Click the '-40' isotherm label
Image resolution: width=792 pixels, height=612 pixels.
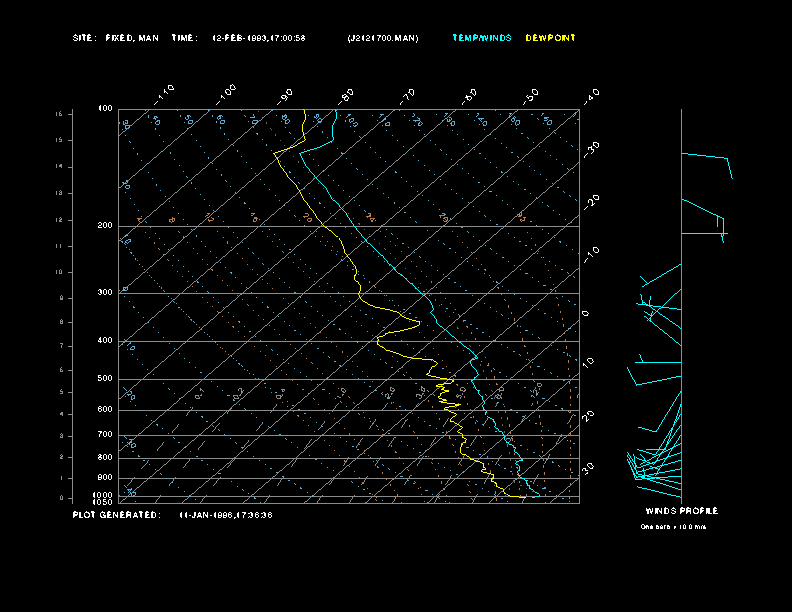tap(591, 96)
